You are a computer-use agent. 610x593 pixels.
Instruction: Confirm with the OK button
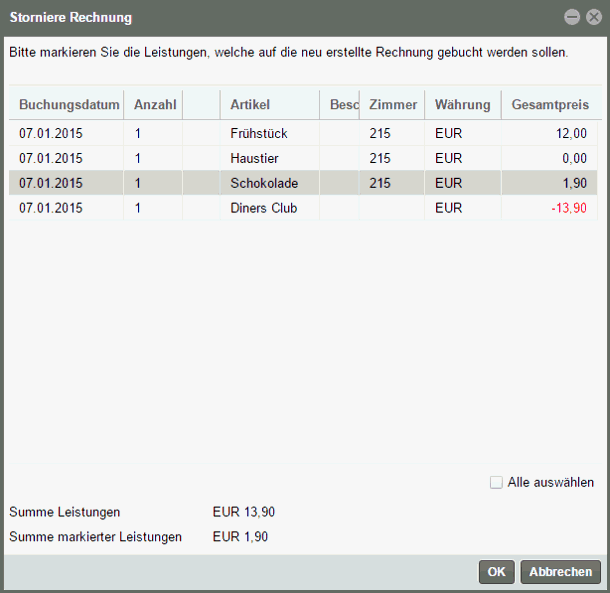(x=496, y=572)
